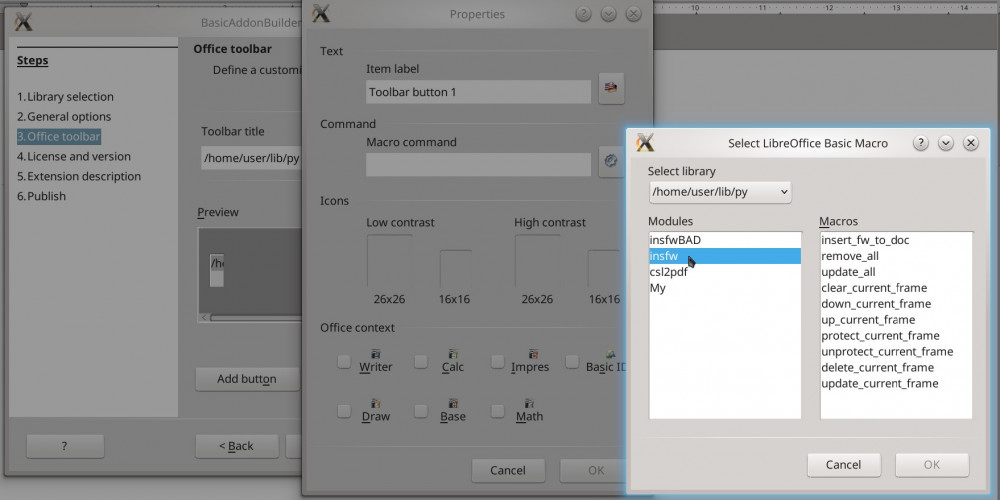
Task: Go to step 5 Extension description
Action: tap(78, 176)
